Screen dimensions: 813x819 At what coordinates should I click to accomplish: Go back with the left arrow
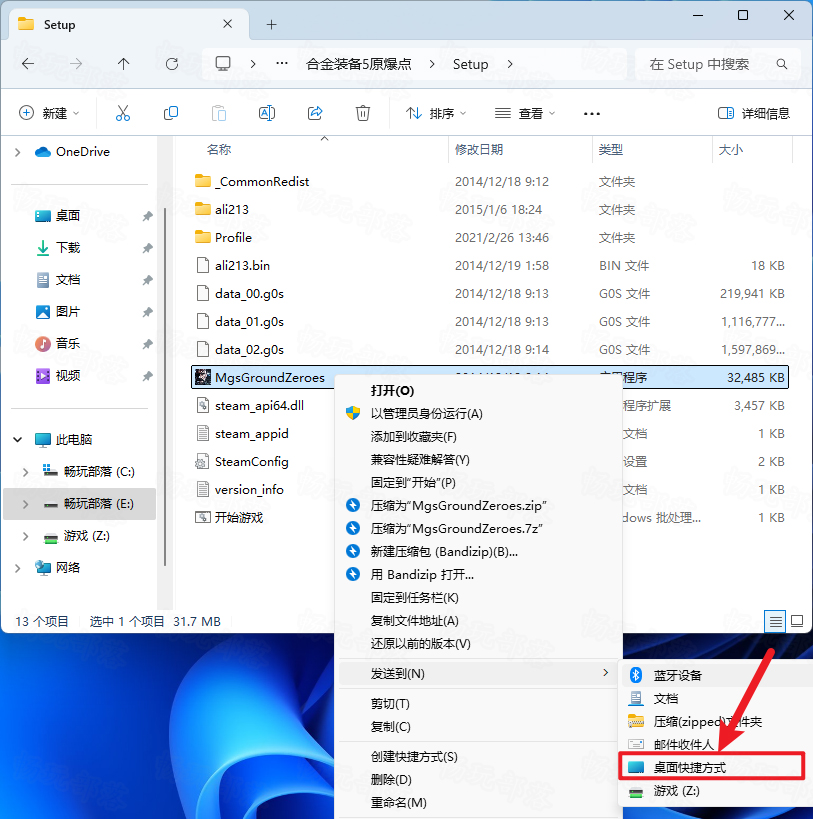pyautogui.click(x=28, y=64)
